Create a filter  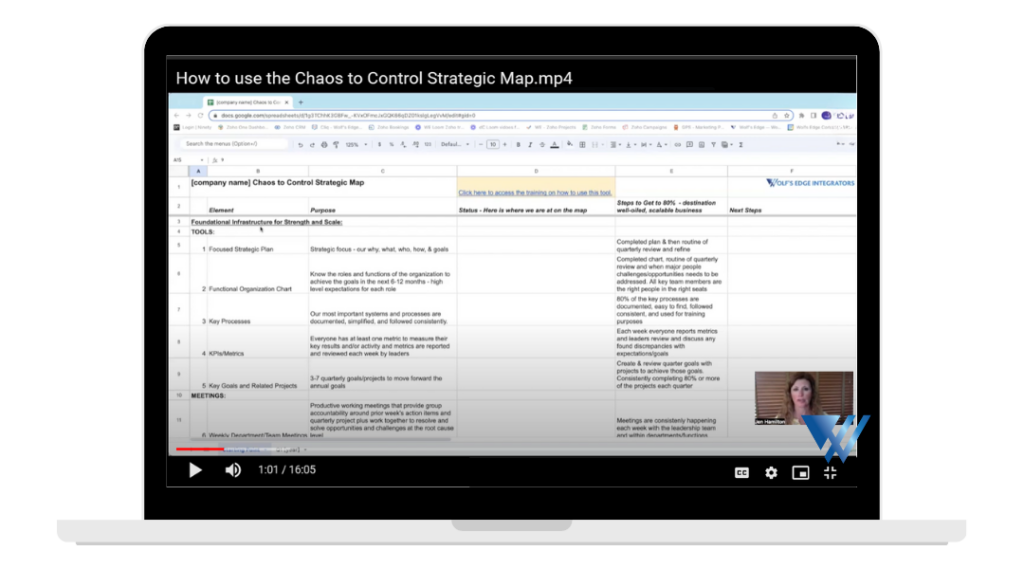pyautogui.click(x=714, y=144)
